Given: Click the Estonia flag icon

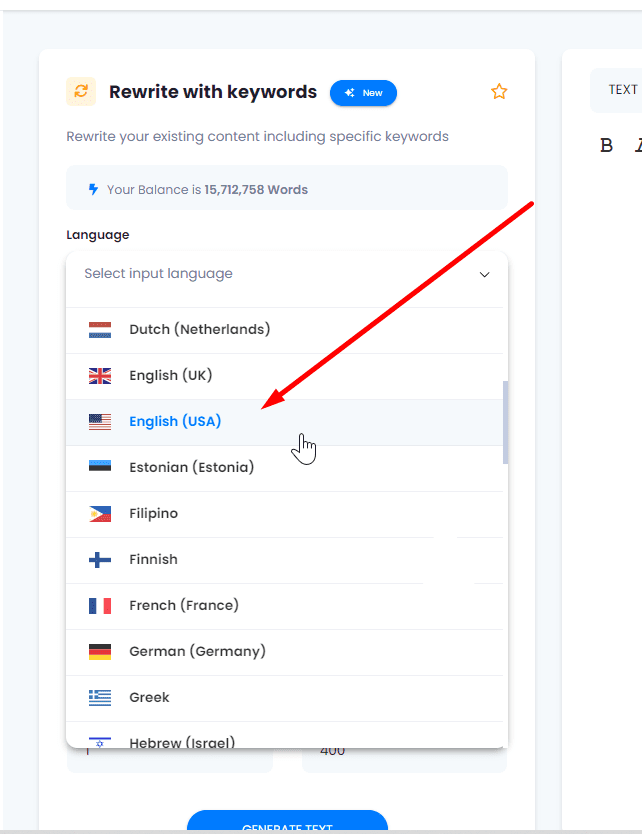Looking at the screenshot, I should click(100, 467).
